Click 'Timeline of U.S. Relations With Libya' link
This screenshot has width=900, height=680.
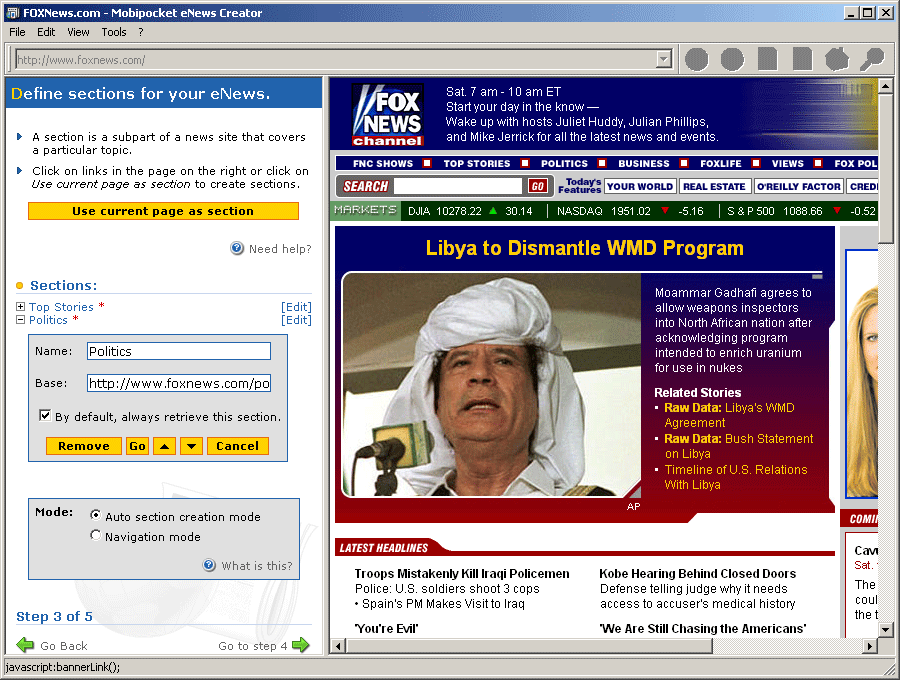point(736,477)
